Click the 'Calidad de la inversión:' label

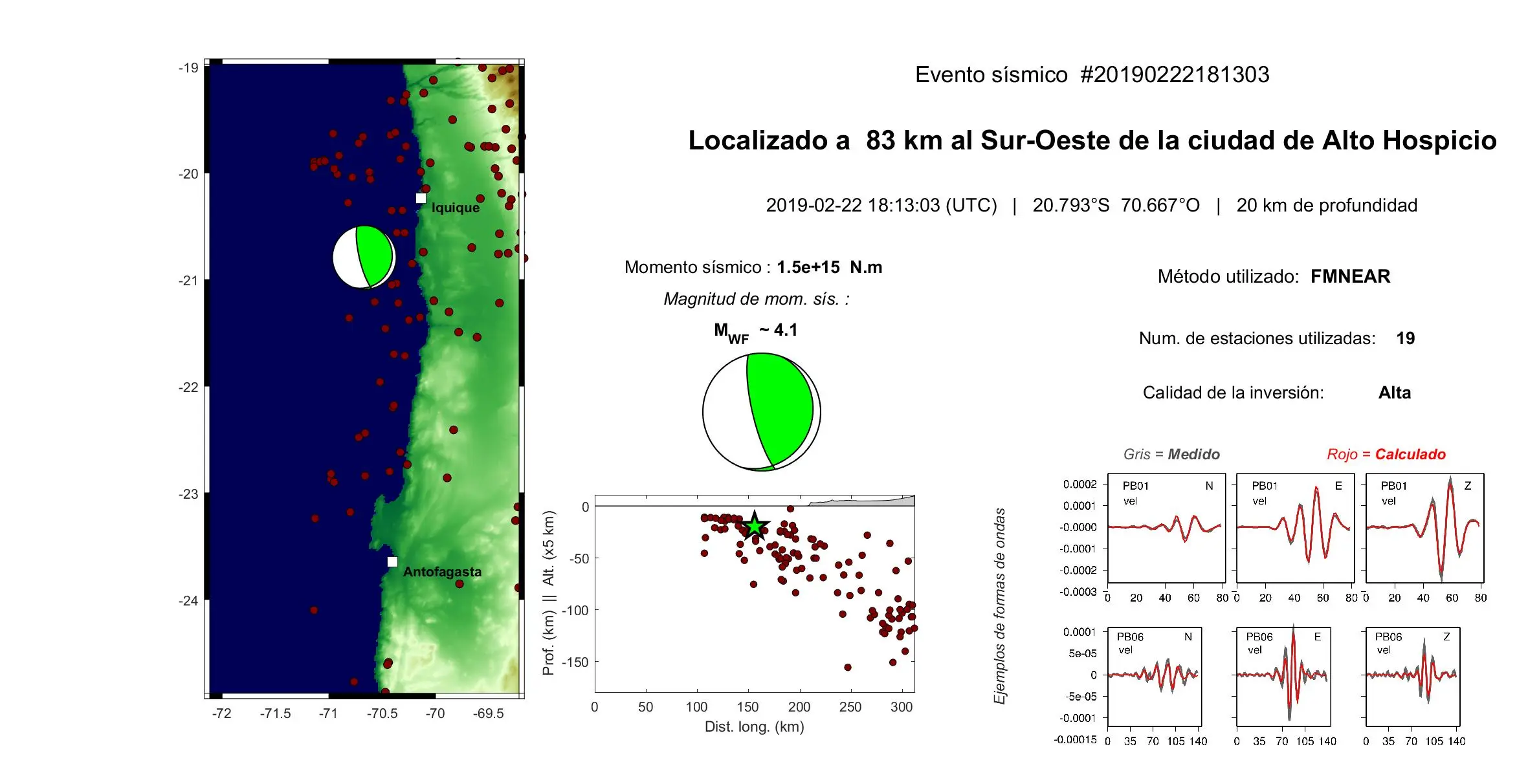pyautogui.click(x=1234, y=393)
